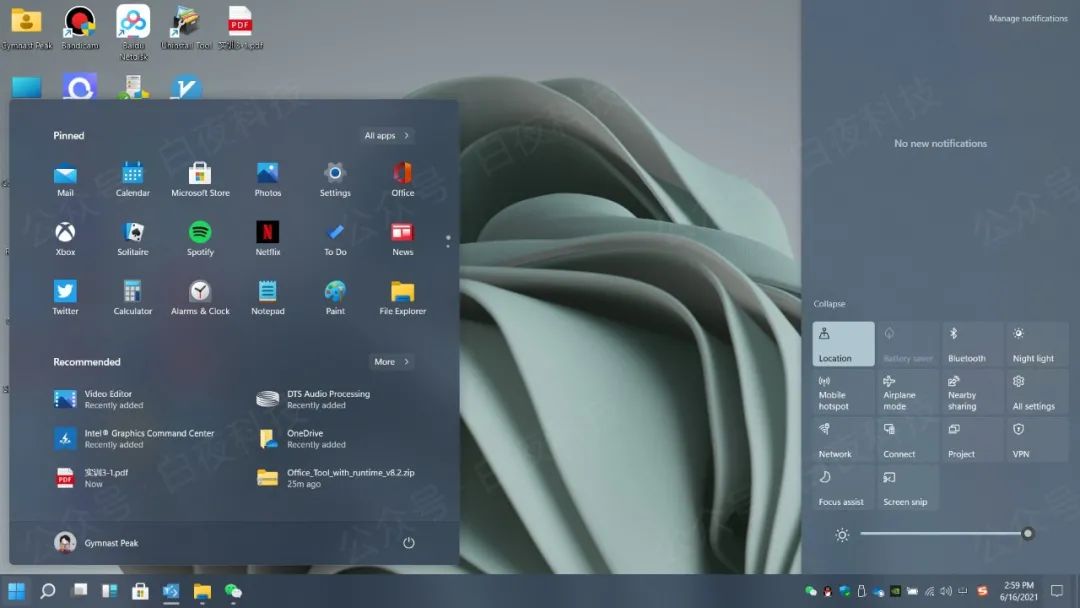This screenshot has height=608, width=1080.
Task: Turn off the Location quick setting
Action: (x=841, y=343)
